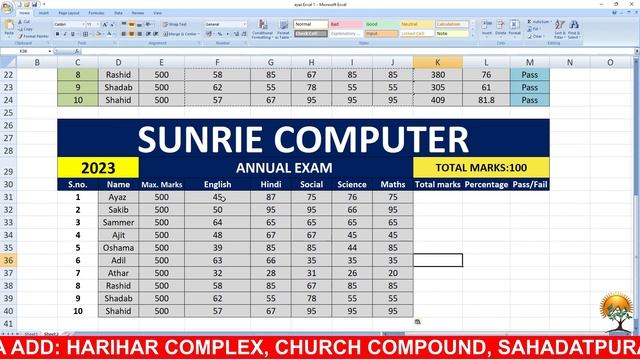Click the Select All corner button

[x=8, y=62]
